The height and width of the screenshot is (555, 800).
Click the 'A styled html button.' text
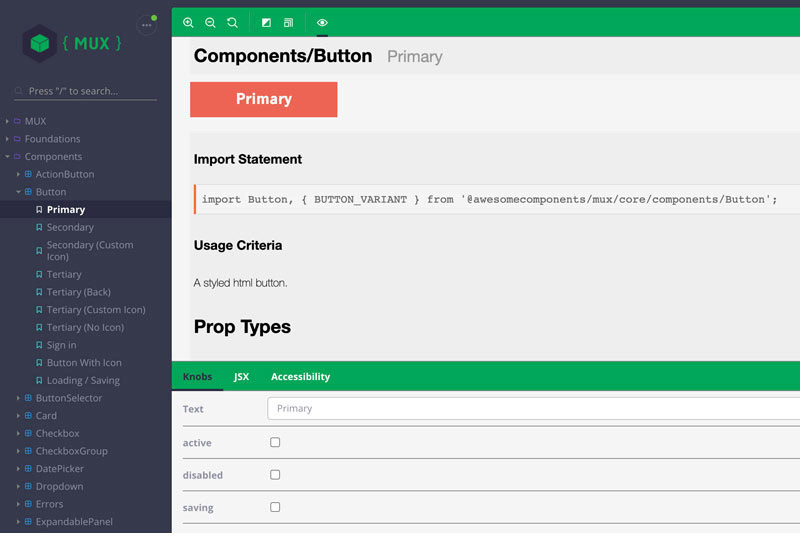coord(240,283)
